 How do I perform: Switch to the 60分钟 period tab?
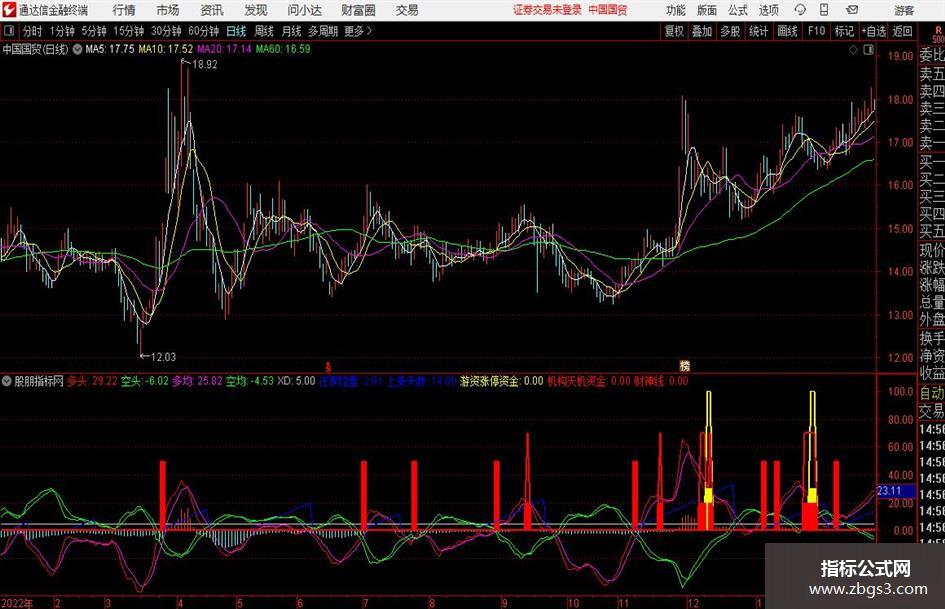(x=203, y=31)
